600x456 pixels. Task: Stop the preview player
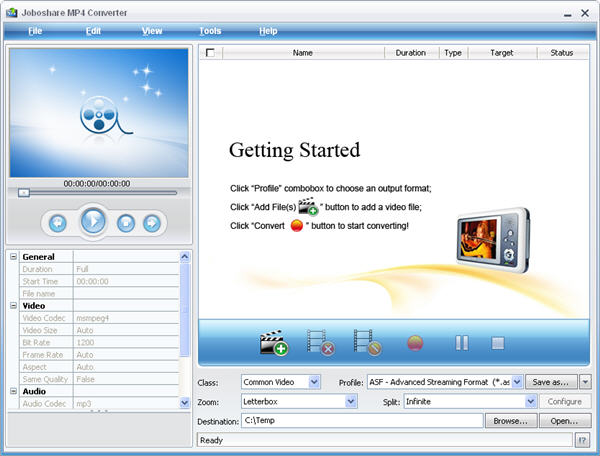[126, 223]
